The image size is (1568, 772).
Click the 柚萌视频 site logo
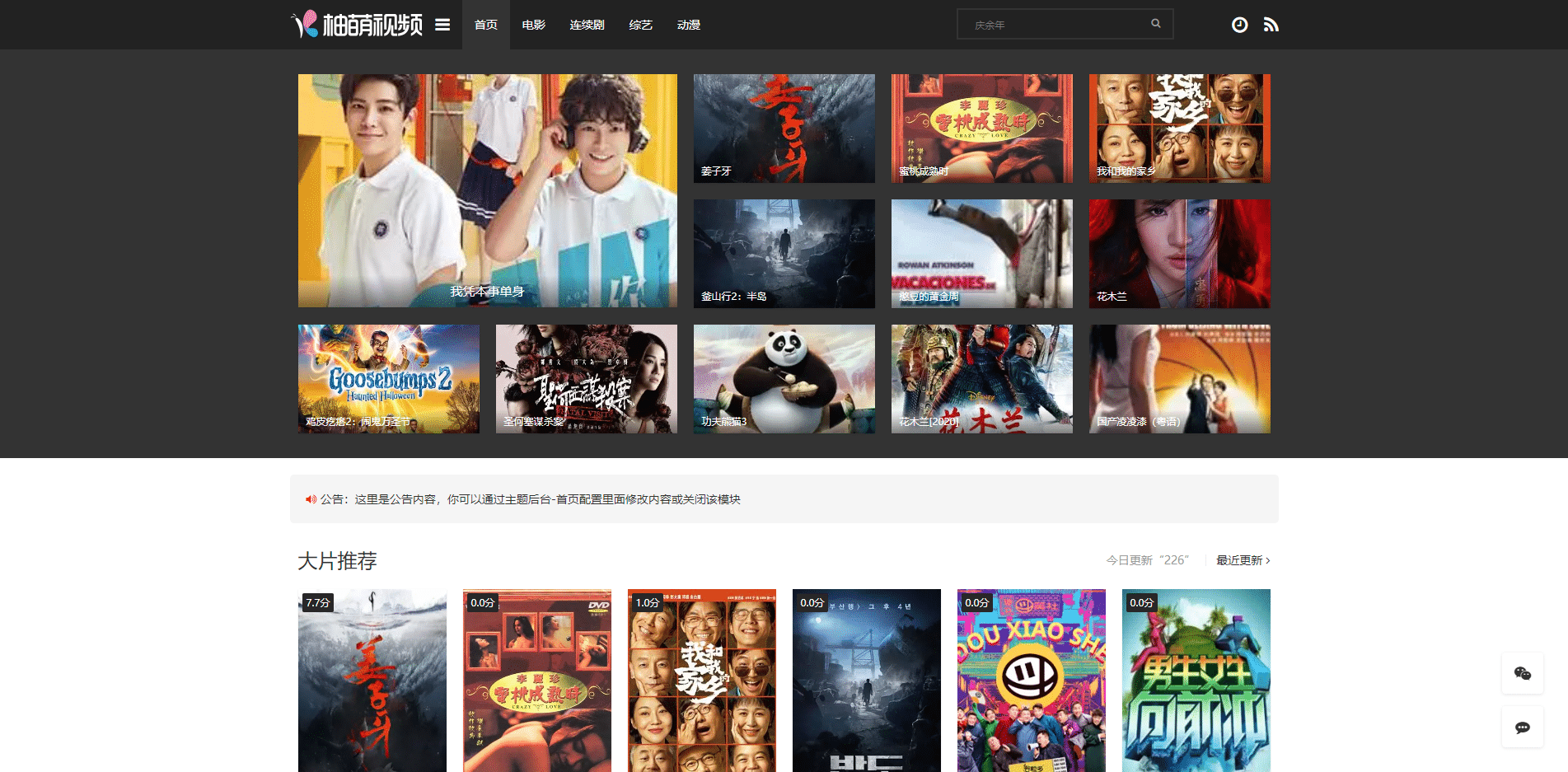point(357,25)
